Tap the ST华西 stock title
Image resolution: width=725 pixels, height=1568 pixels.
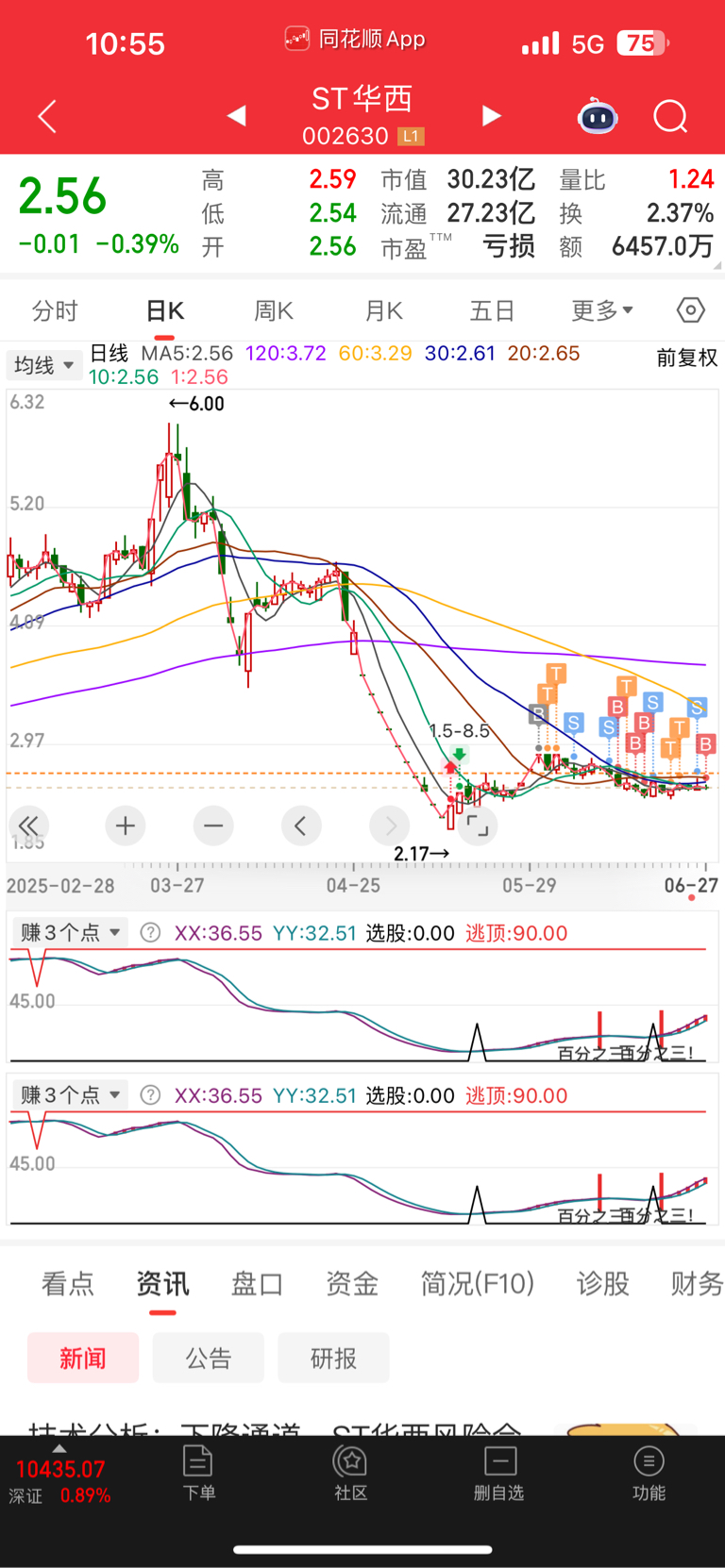[x=362, y=98]
